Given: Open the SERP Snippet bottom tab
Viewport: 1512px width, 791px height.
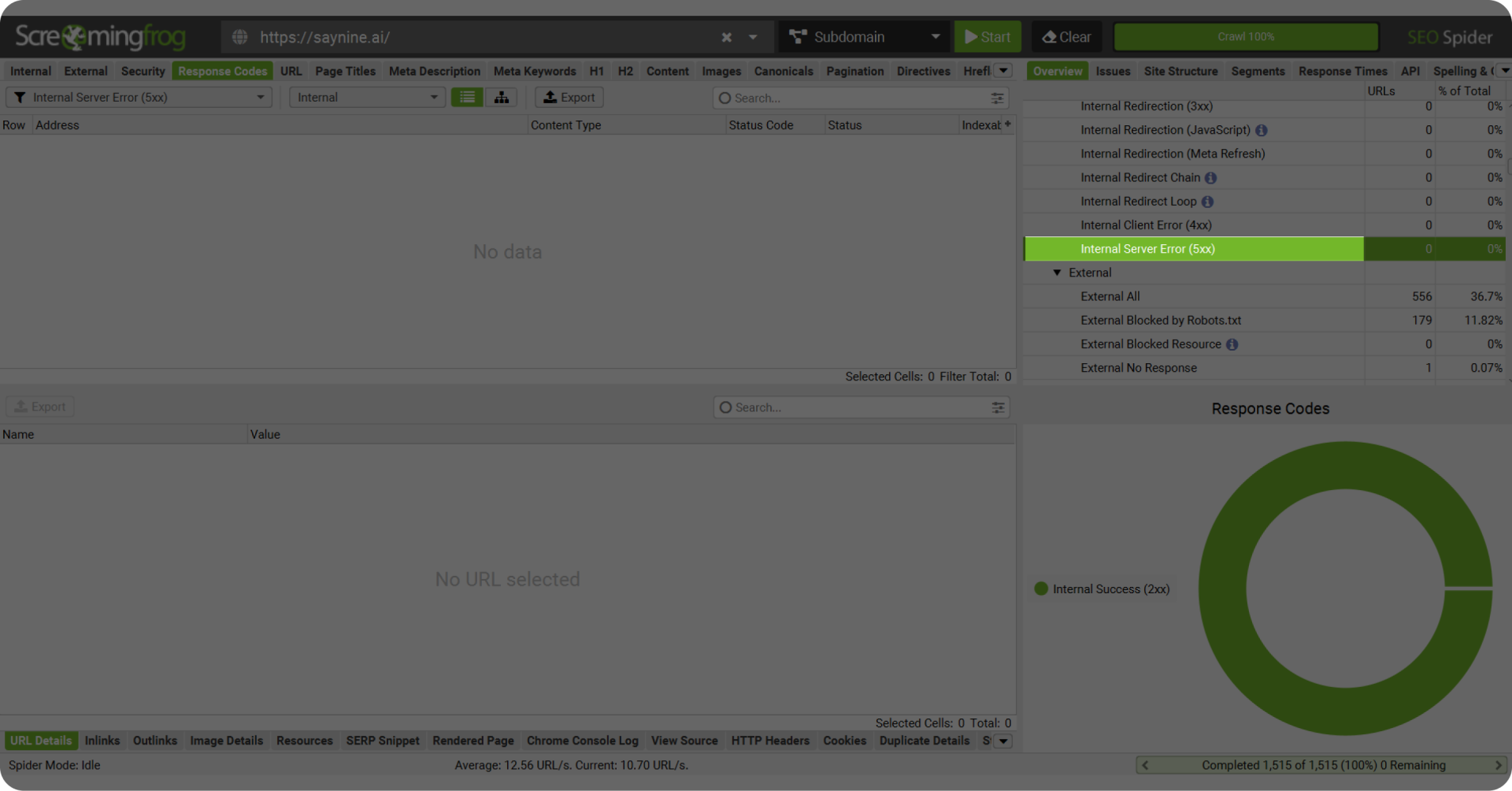Looking at the screenshot, I should [x=383, y=741].
